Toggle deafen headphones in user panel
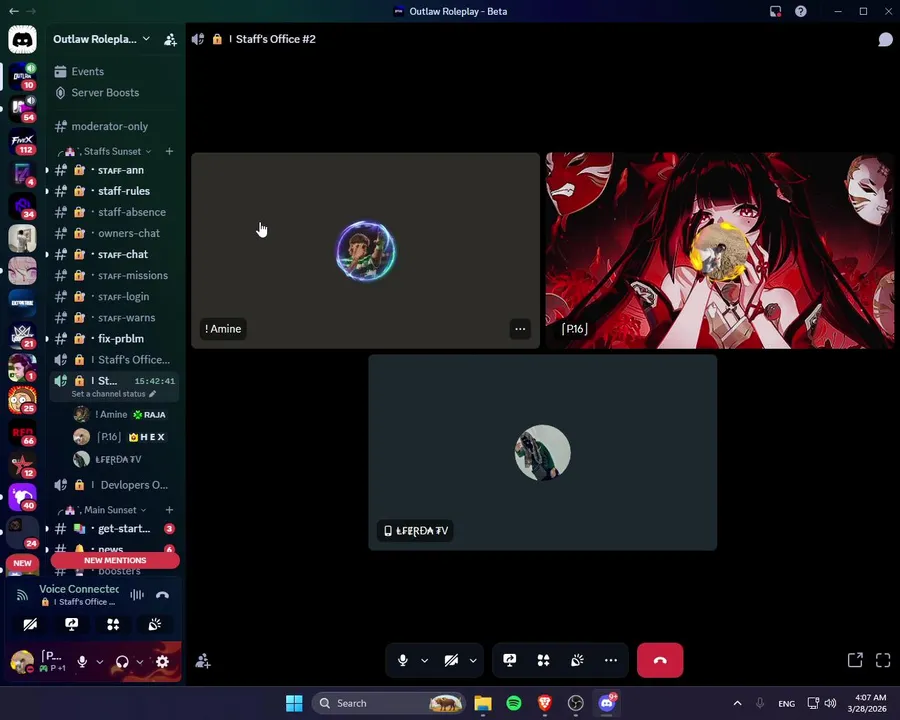 coord(122,661)
